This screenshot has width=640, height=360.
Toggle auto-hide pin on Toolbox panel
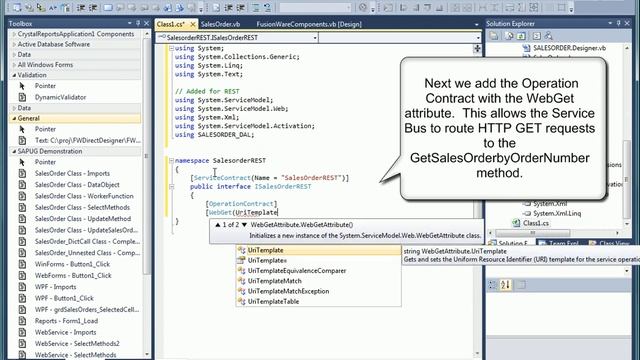(x=138, y=24)
